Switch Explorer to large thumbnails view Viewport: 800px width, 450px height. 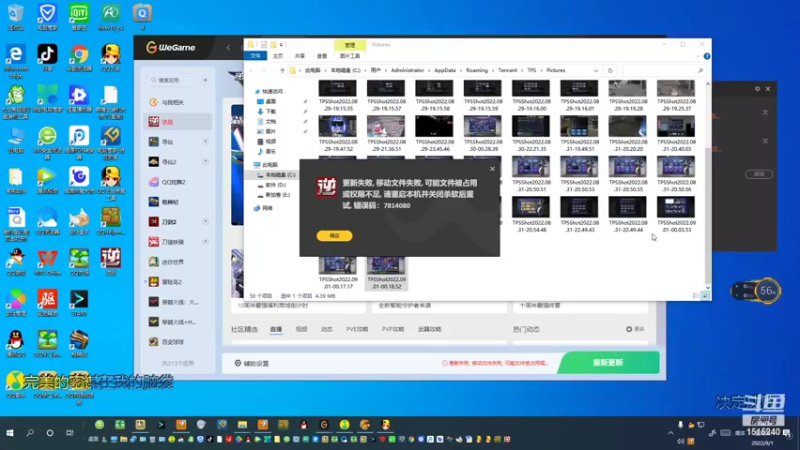(705, 295)
